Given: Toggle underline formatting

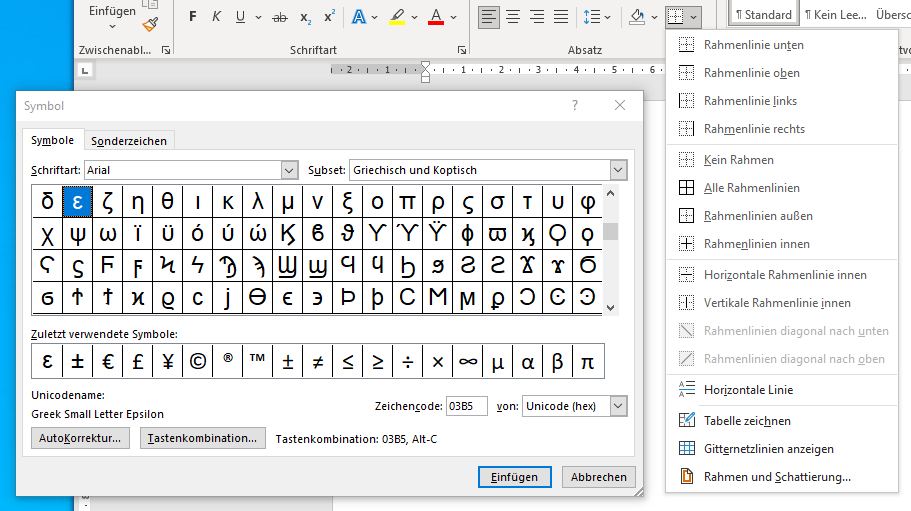Looking at the screenshot, I should (240, 17).
